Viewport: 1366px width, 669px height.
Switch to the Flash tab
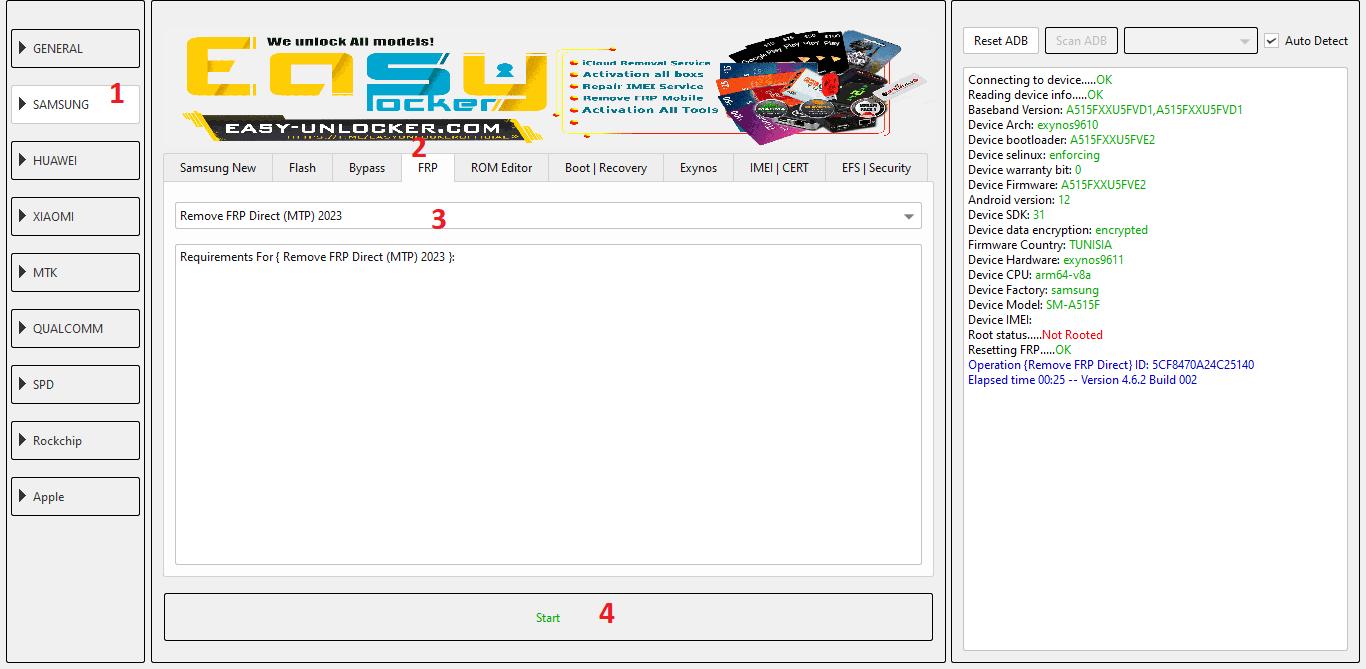click(302, 168)
